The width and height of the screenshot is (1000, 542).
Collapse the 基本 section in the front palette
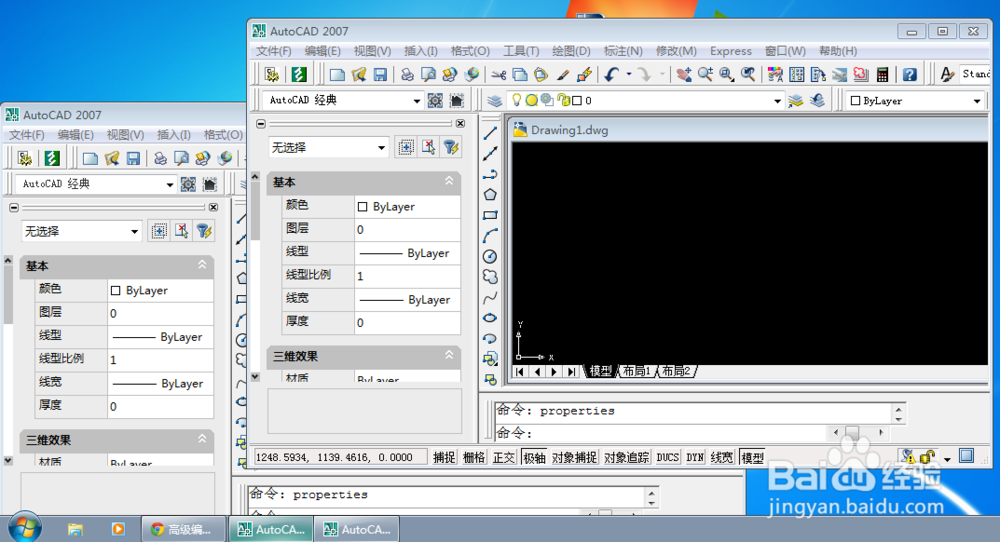pos(449,182)
